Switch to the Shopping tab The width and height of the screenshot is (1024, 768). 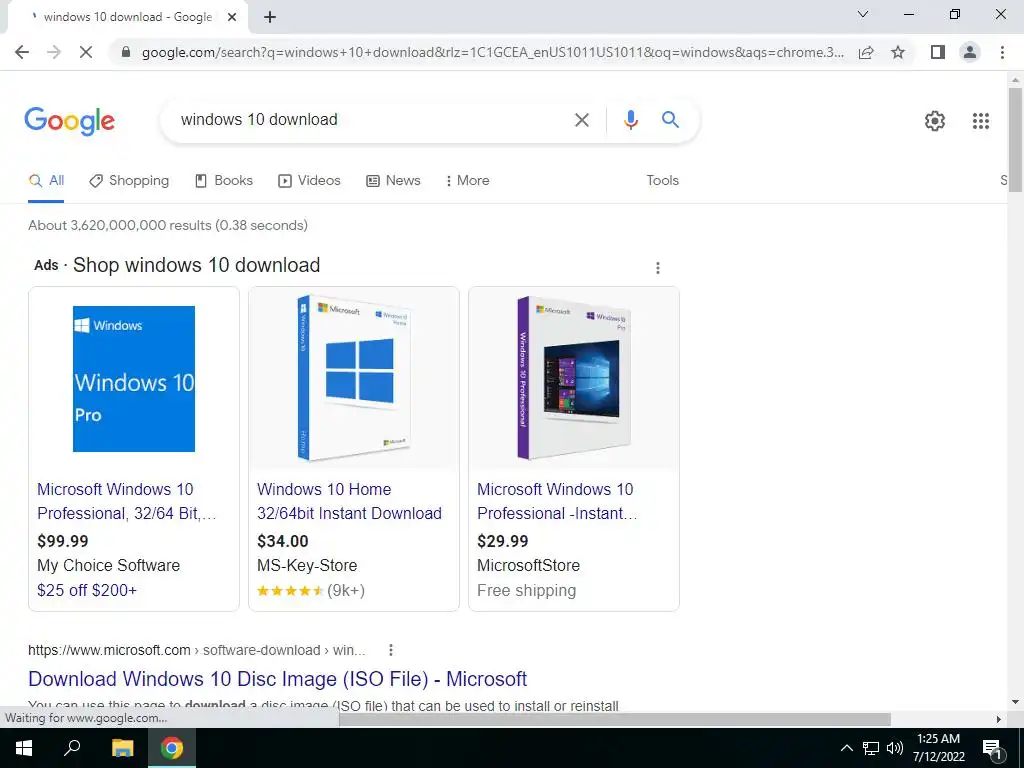(x=129, y=180)
